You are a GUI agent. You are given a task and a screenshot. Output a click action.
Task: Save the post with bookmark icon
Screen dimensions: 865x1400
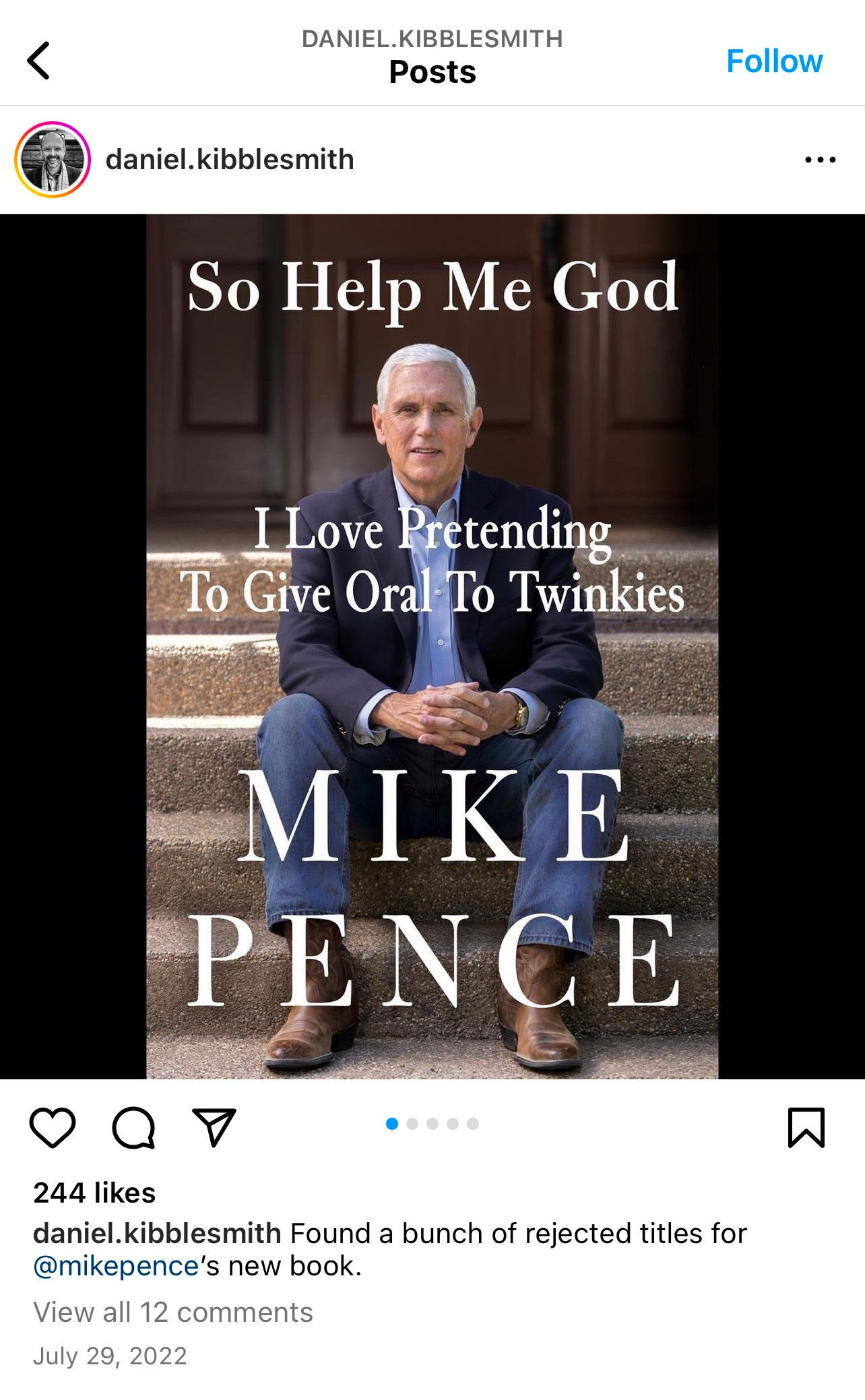pyautogui.click(x=806, y=1127)
